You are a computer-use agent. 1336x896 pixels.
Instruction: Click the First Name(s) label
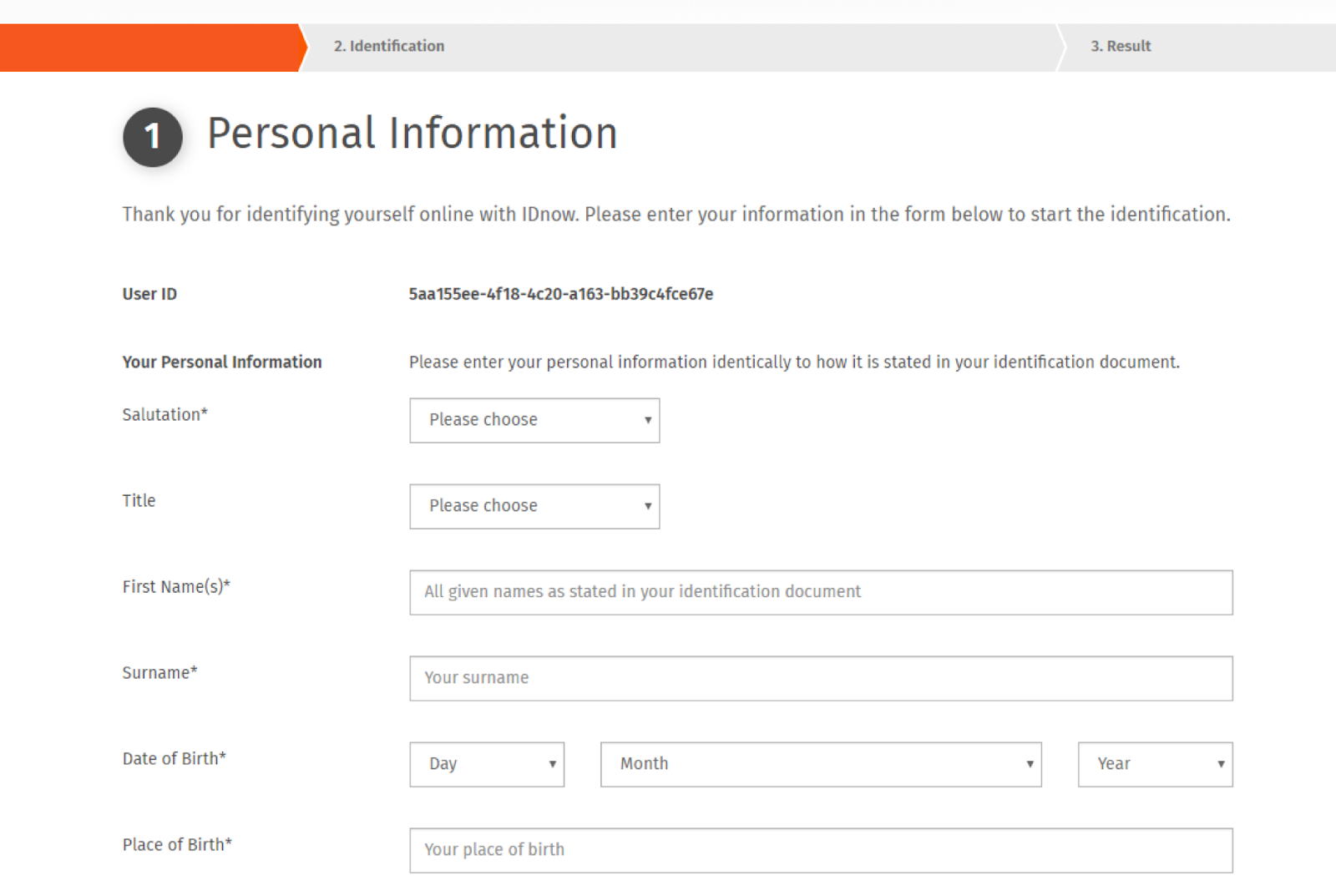[x=176, y=587]
